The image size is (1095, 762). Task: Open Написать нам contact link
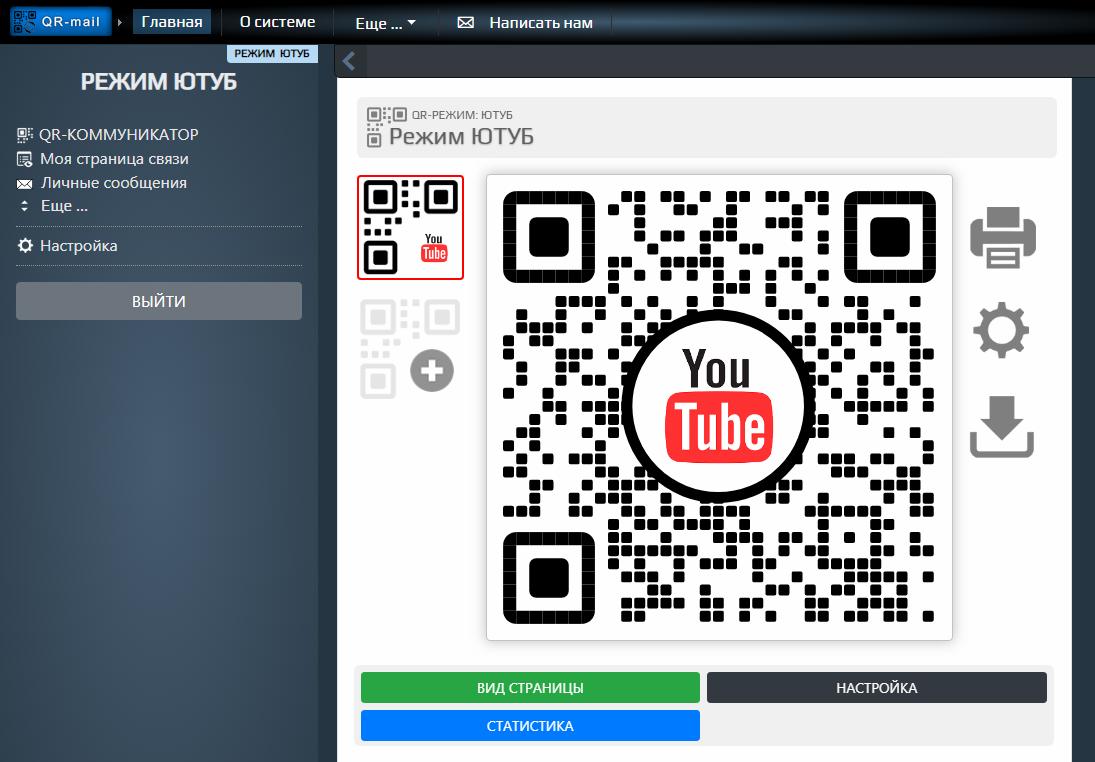point(541,23)
